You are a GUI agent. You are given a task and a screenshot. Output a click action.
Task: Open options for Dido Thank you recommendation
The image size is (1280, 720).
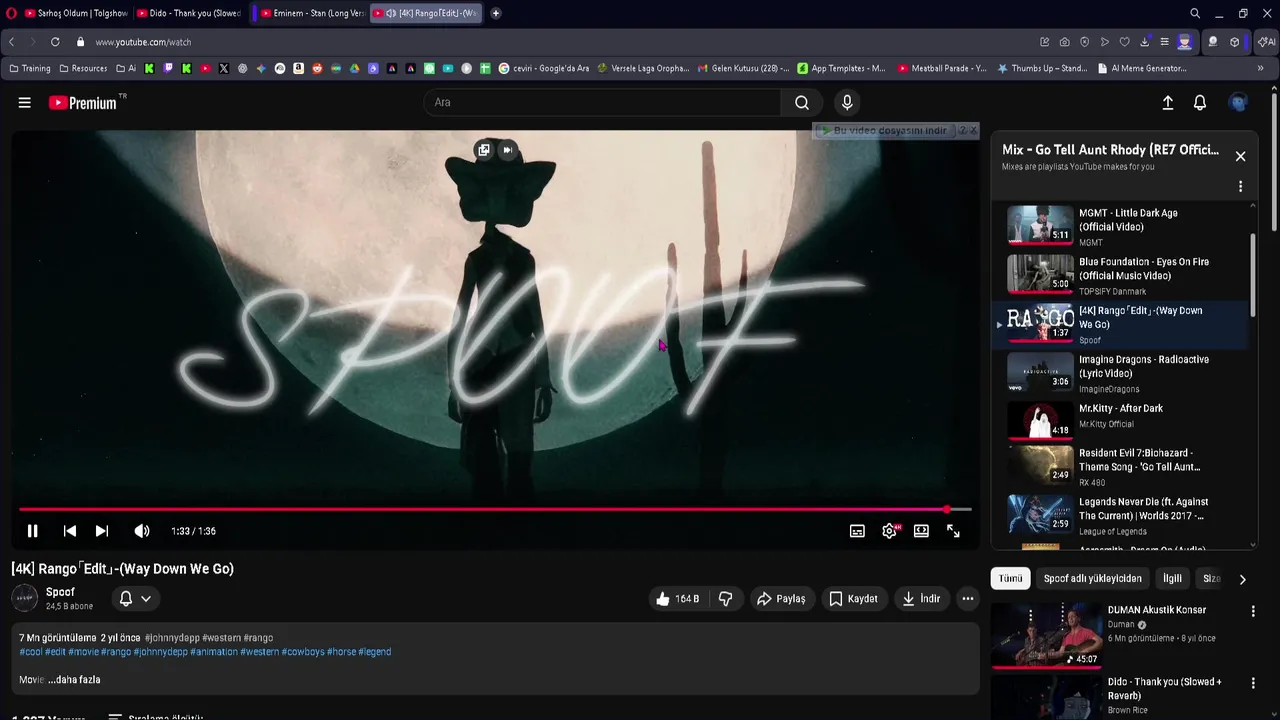1253,683
